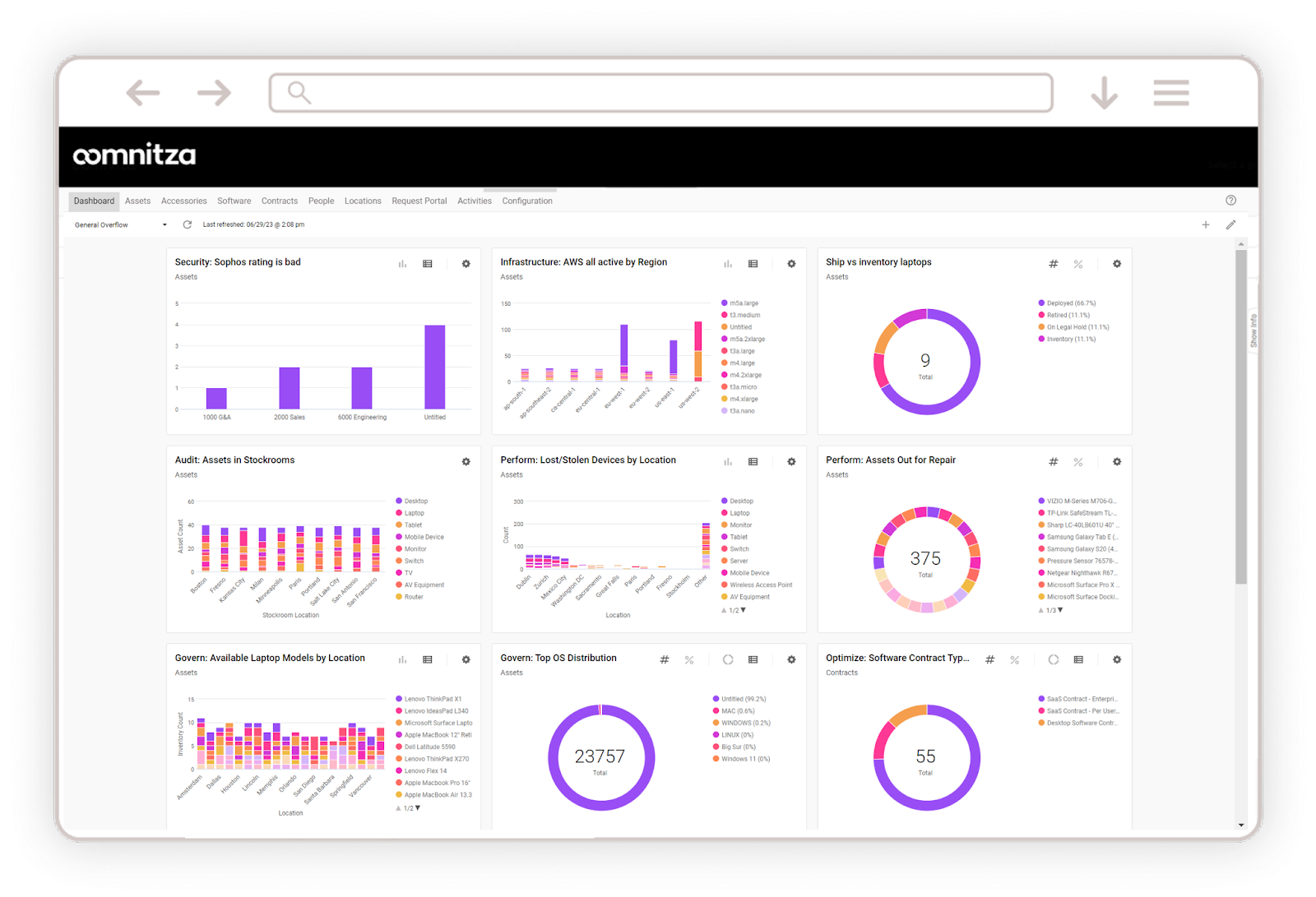This screenshot has height=897, width=1316.
Task: Open settings gear on Lost/Stolen Devices widget
Action: 791,462
